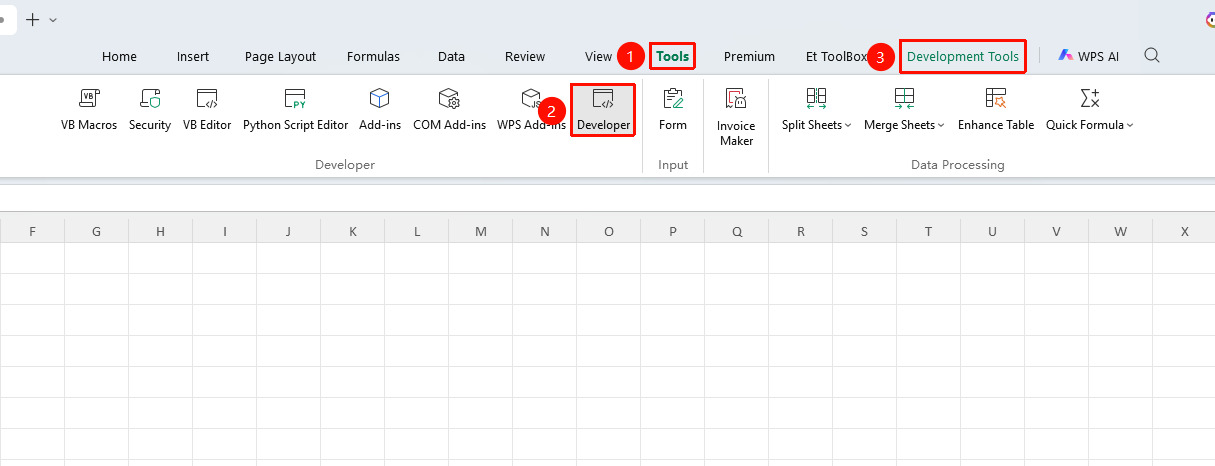The width and height of the screenshot is (1215, 466).
Task: Open Invoice Maker tool
Action: point(736,116)
